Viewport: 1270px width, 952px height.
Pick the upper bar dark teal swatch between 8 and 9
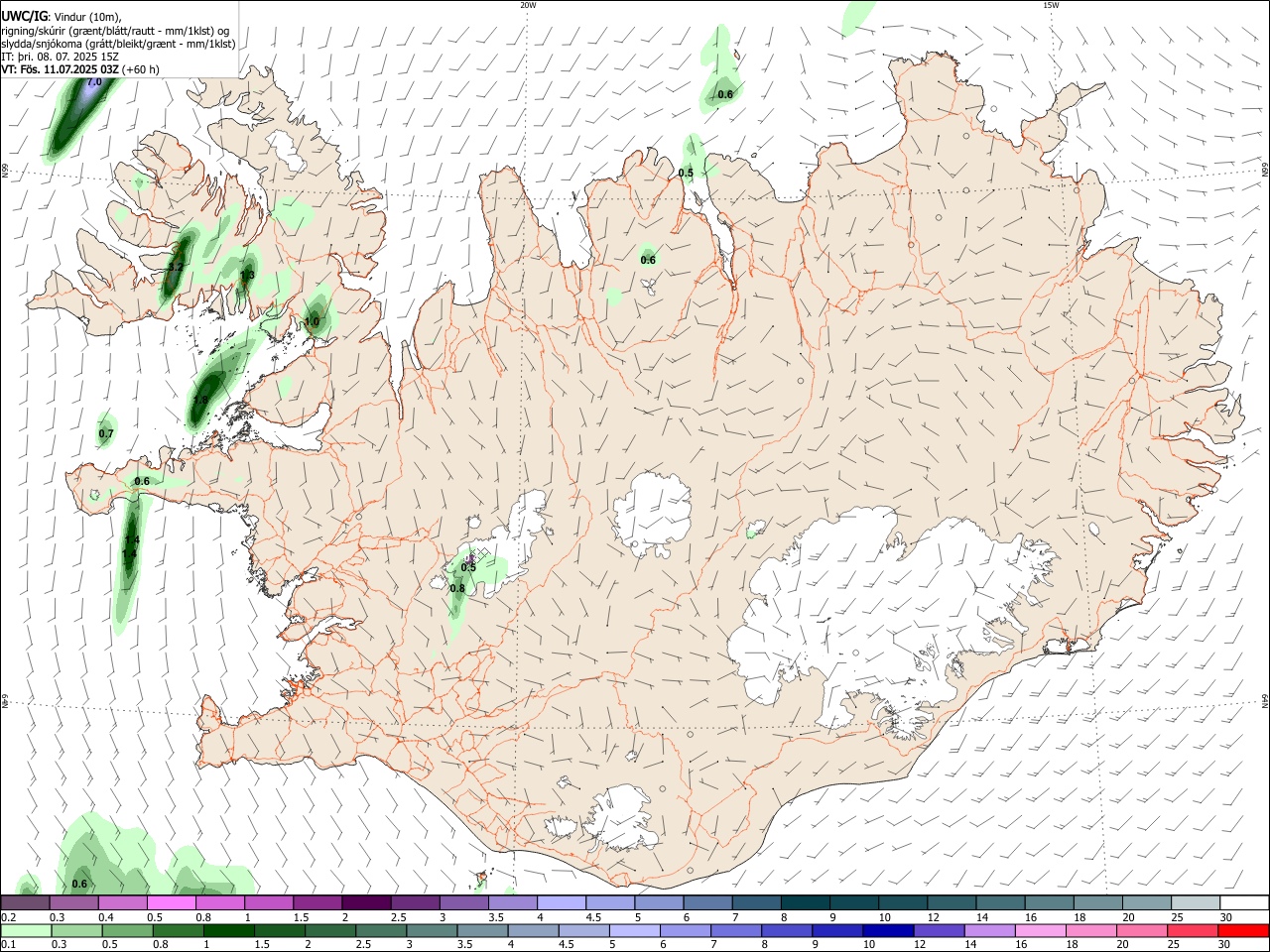[806, 902]
